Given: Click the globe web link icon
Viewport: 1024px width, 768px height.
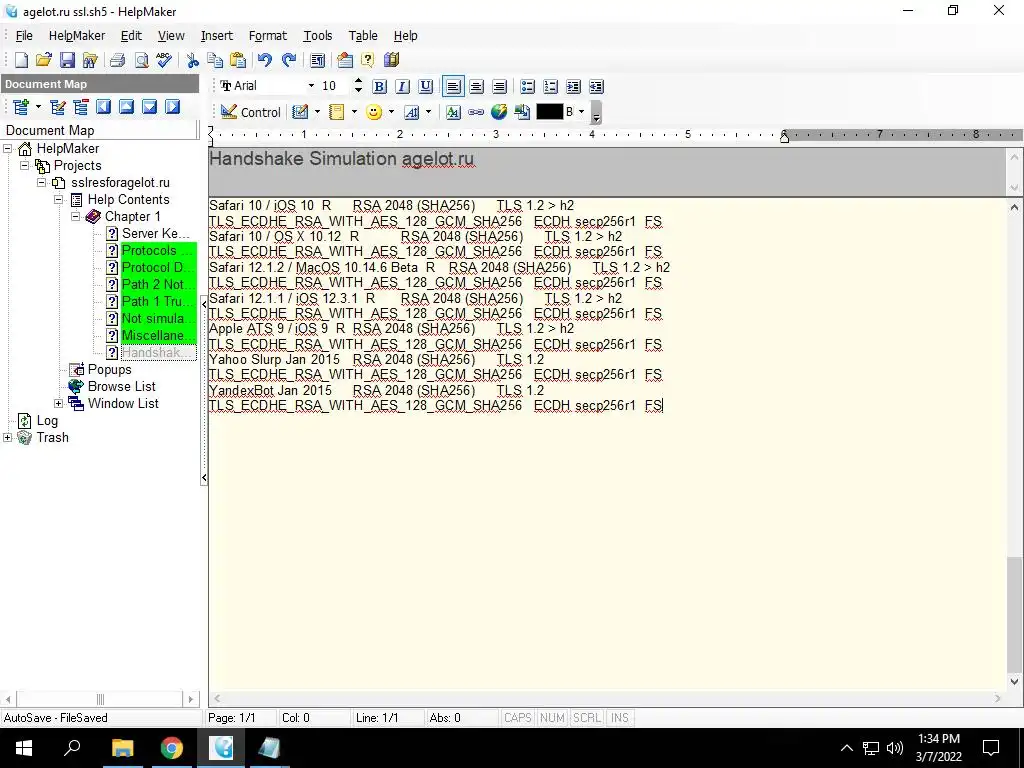Looking at the screenshot, I should tap(499, 112).
